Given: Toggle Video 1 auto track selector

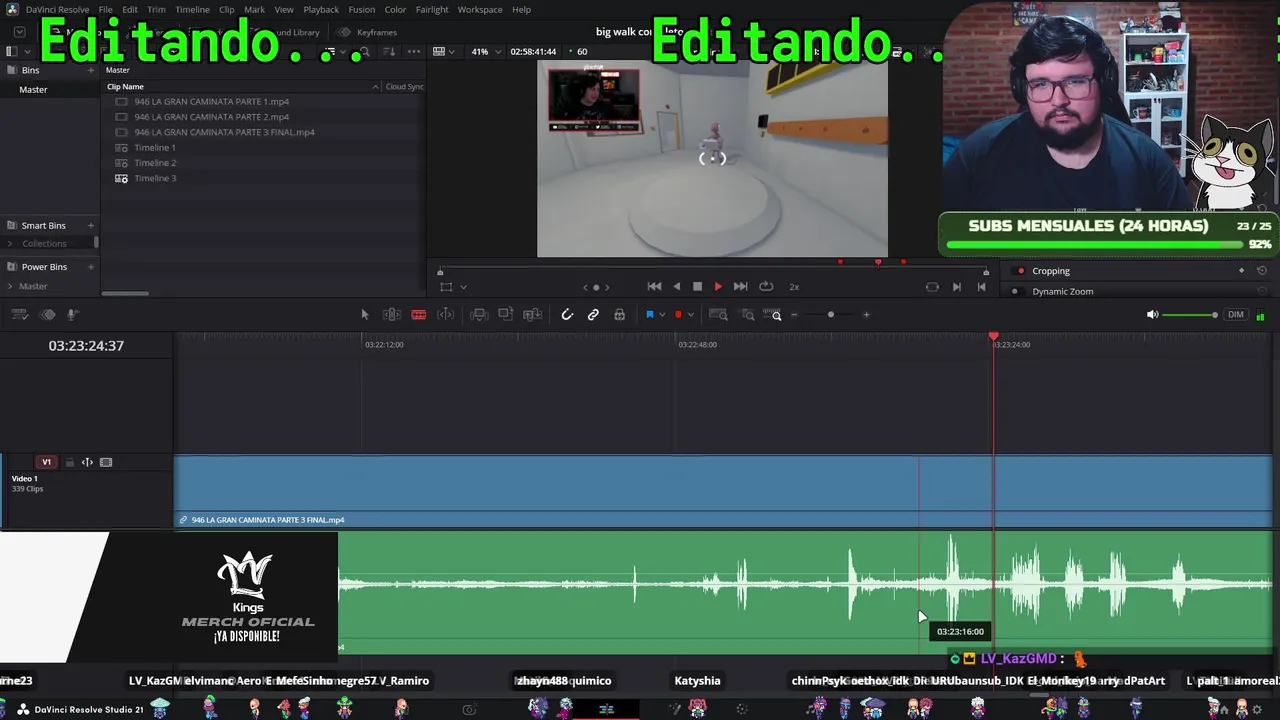Looking at the screenshot, I should tap(87, 463).
